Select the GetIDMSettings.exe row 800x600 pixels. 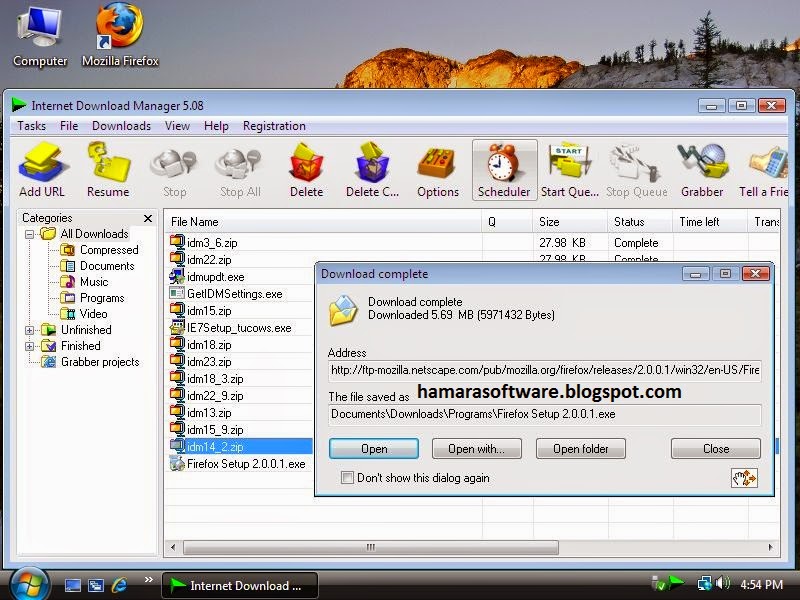pos(240,294)
